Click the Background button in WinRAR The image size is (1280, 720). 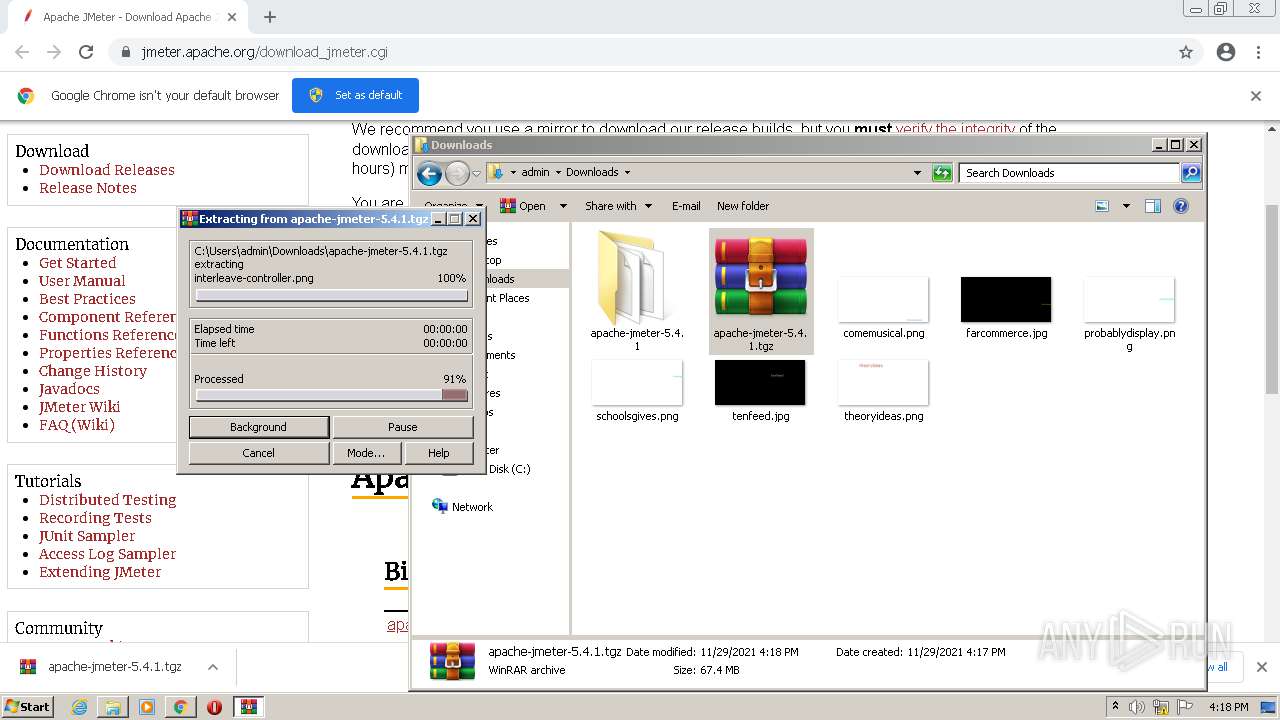coord(258,427)
